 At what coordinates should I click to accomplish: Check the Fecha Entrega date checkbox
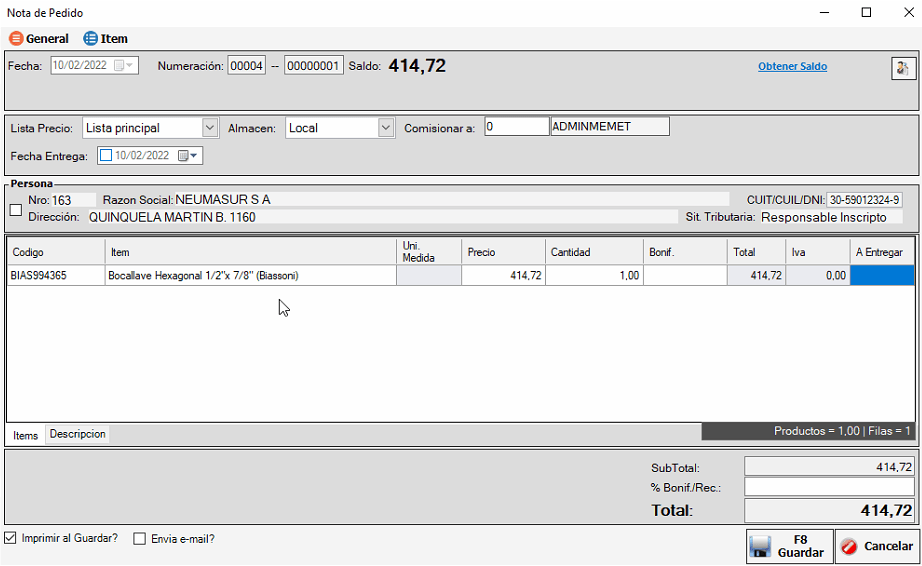click(x=106, y=156)
